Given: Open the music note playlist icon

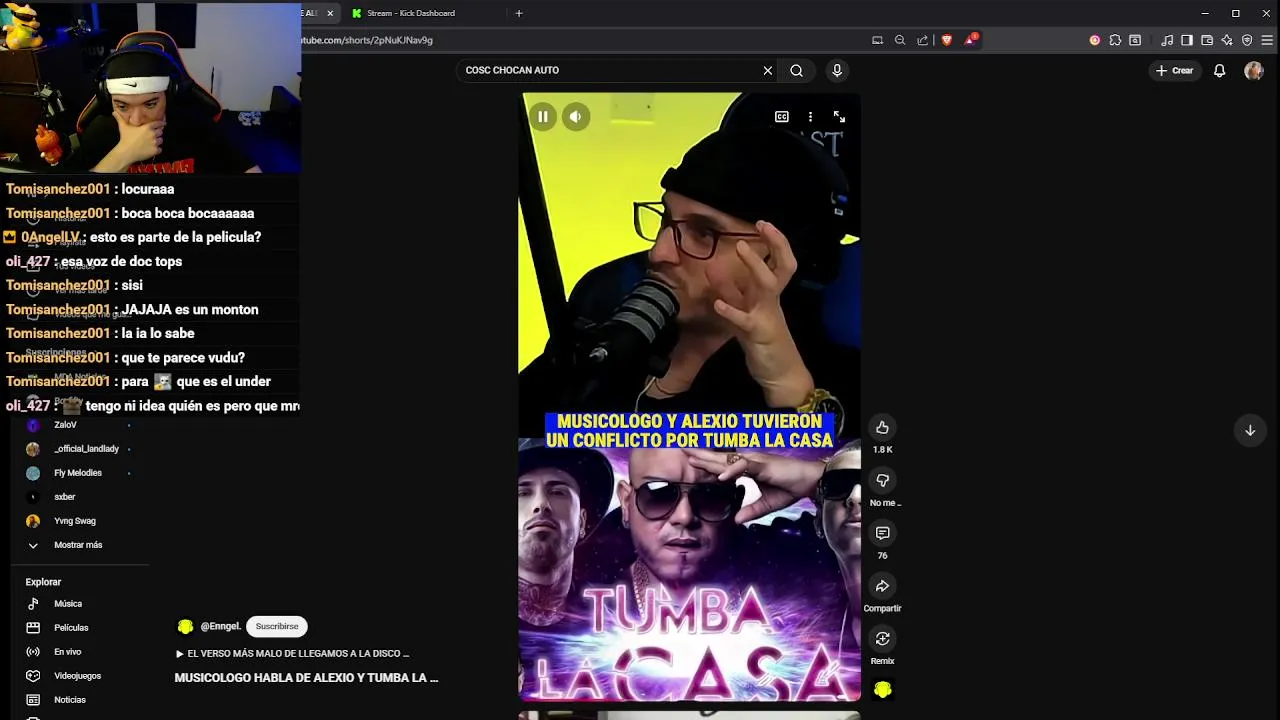Looking at the screenshot, I should tap(1167, 40).
